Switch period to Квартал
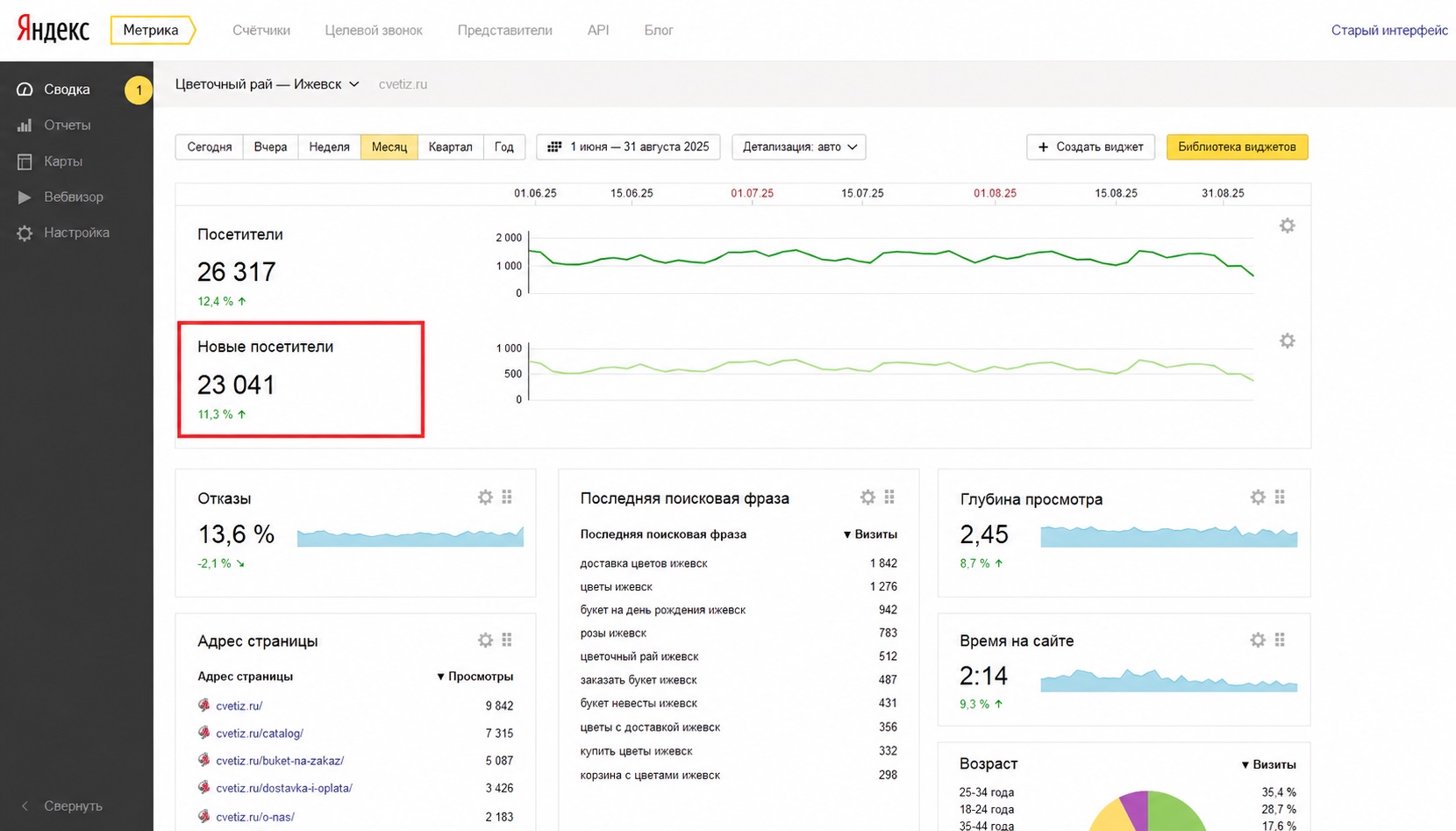This screenshot has width=1456, height=831. [x=451, y=147]
